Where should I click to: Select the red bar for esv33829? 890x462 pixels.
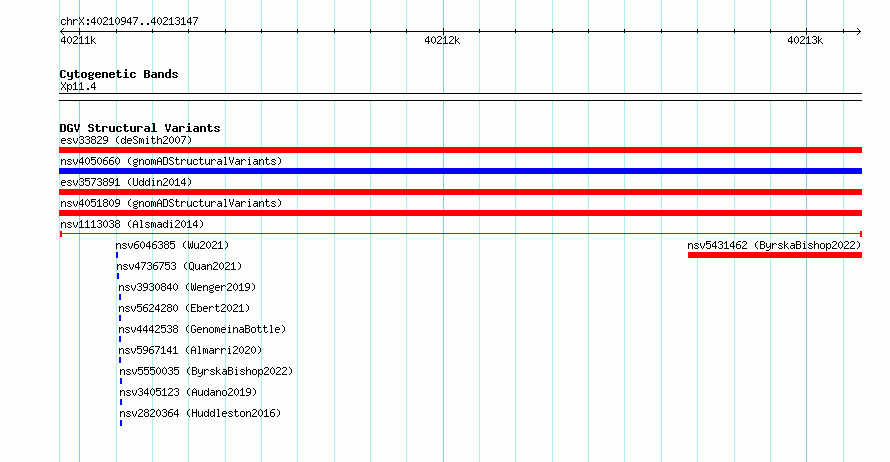460,150
